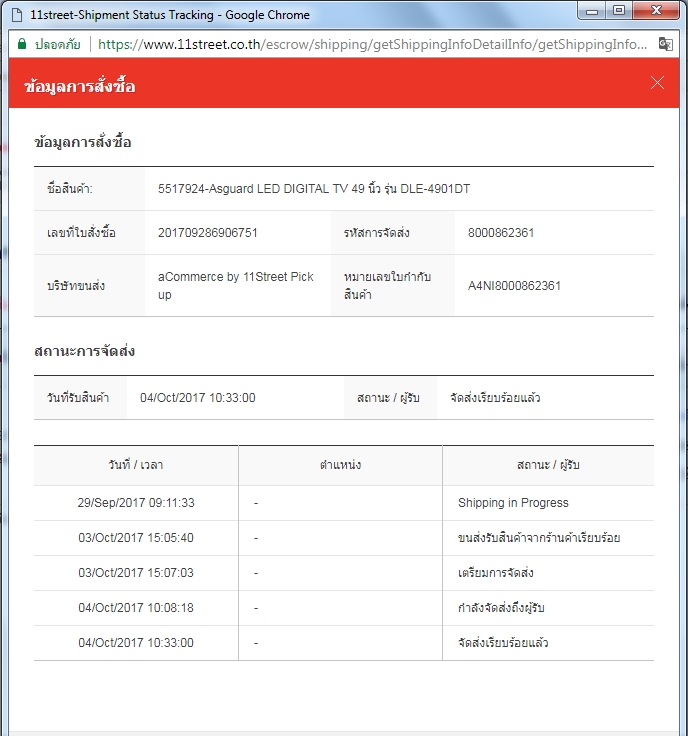Click carrier aCommerce by 11Street Pick up
688x736 pixels.
[x=235, y=285]
